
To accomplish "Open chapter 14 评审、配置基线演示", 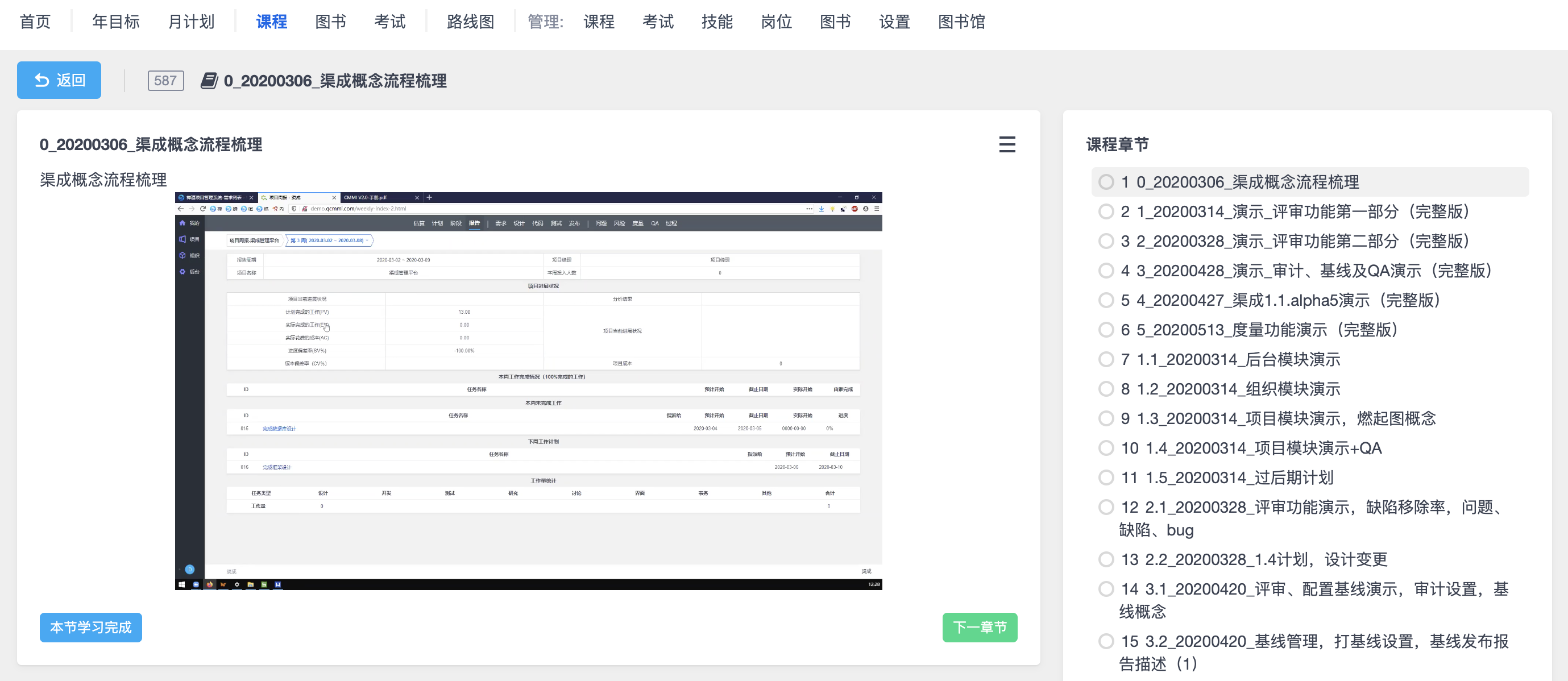I will point(1313,600).
